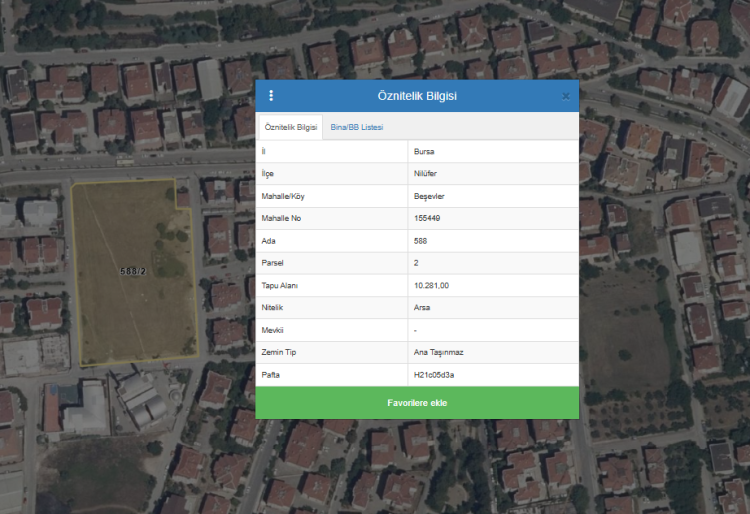Switch to the Bina/BB Listesi tab
750x514 pixels.
pyautogui.click(x=357, y=127)
